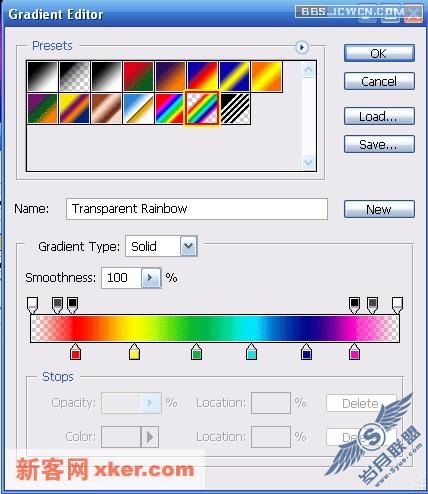
Task: Click into the gradient Name field
Action: (197, 209)
